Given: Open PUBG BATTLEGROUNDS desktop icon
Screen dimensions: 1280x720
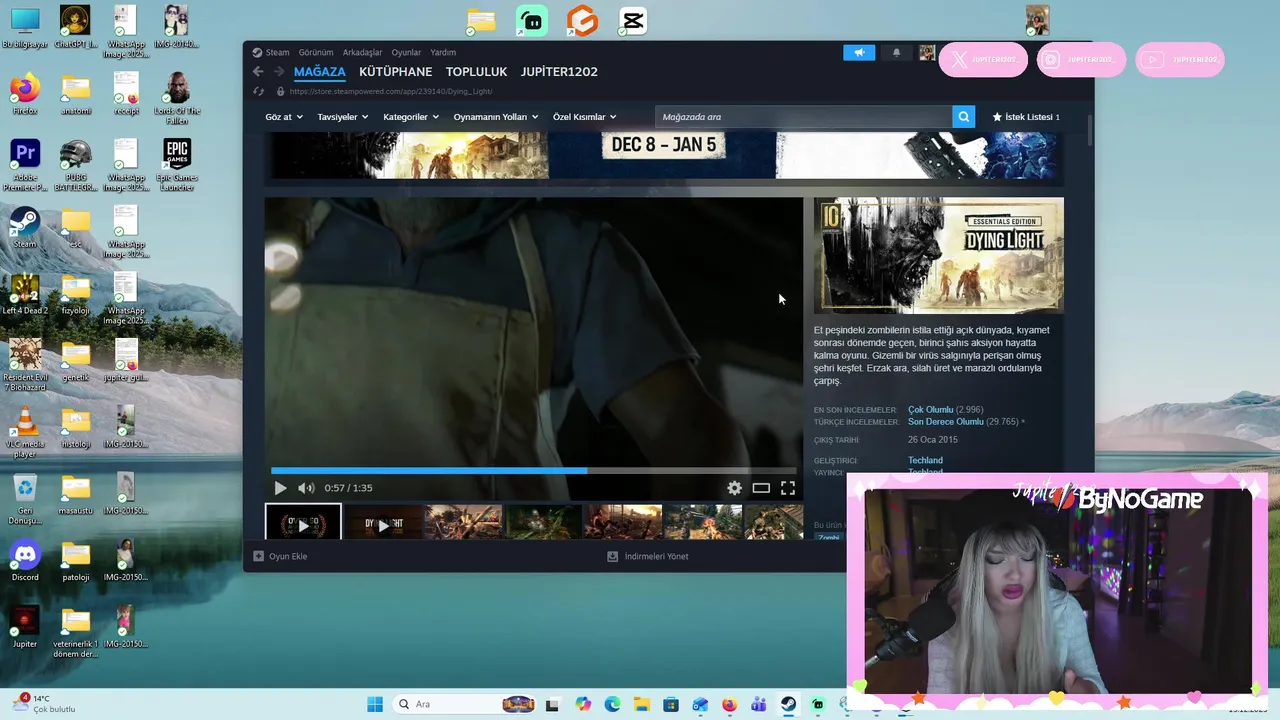Looking at the screenshot, I should (76, 165).
